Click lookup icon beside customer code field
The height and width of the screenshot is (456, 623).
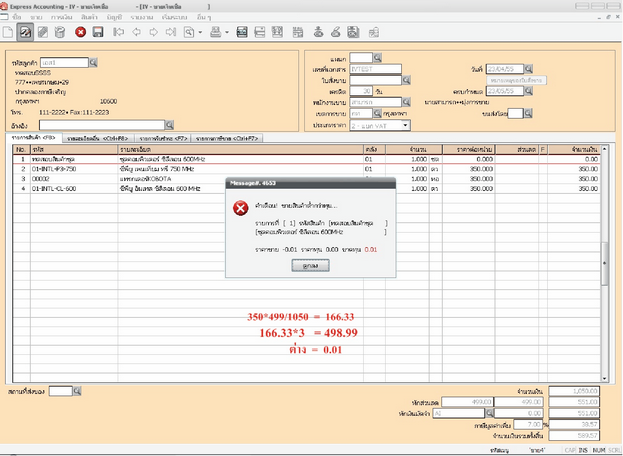click(x=95, y=61)
